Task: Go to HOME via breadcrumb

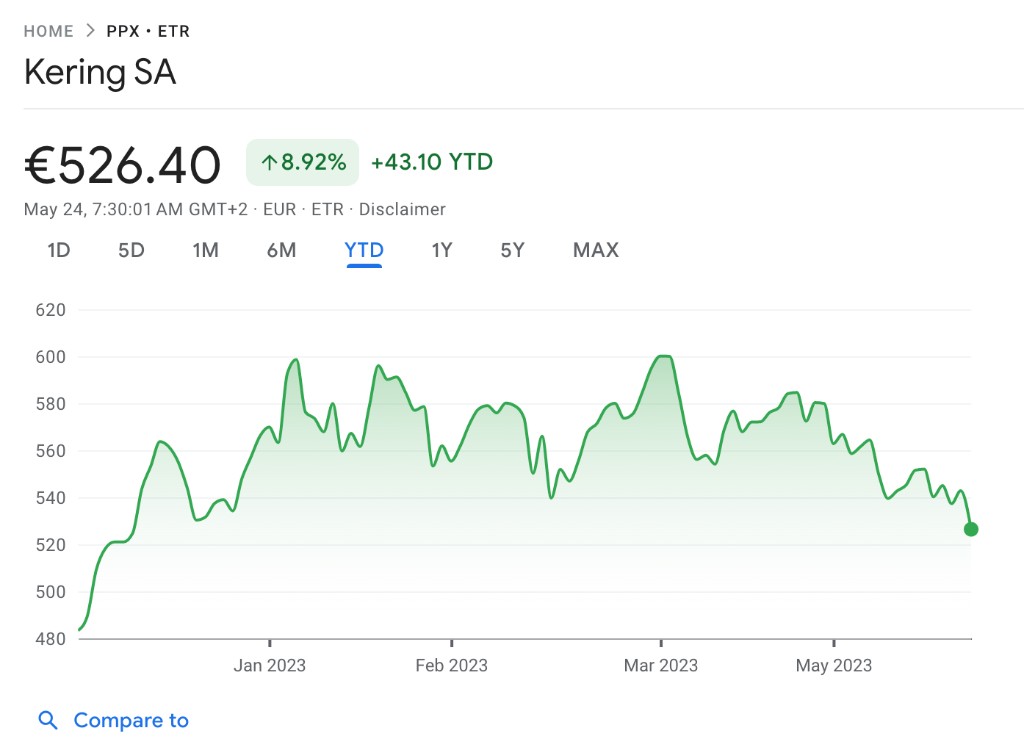Action: click(x=48, y=31)
